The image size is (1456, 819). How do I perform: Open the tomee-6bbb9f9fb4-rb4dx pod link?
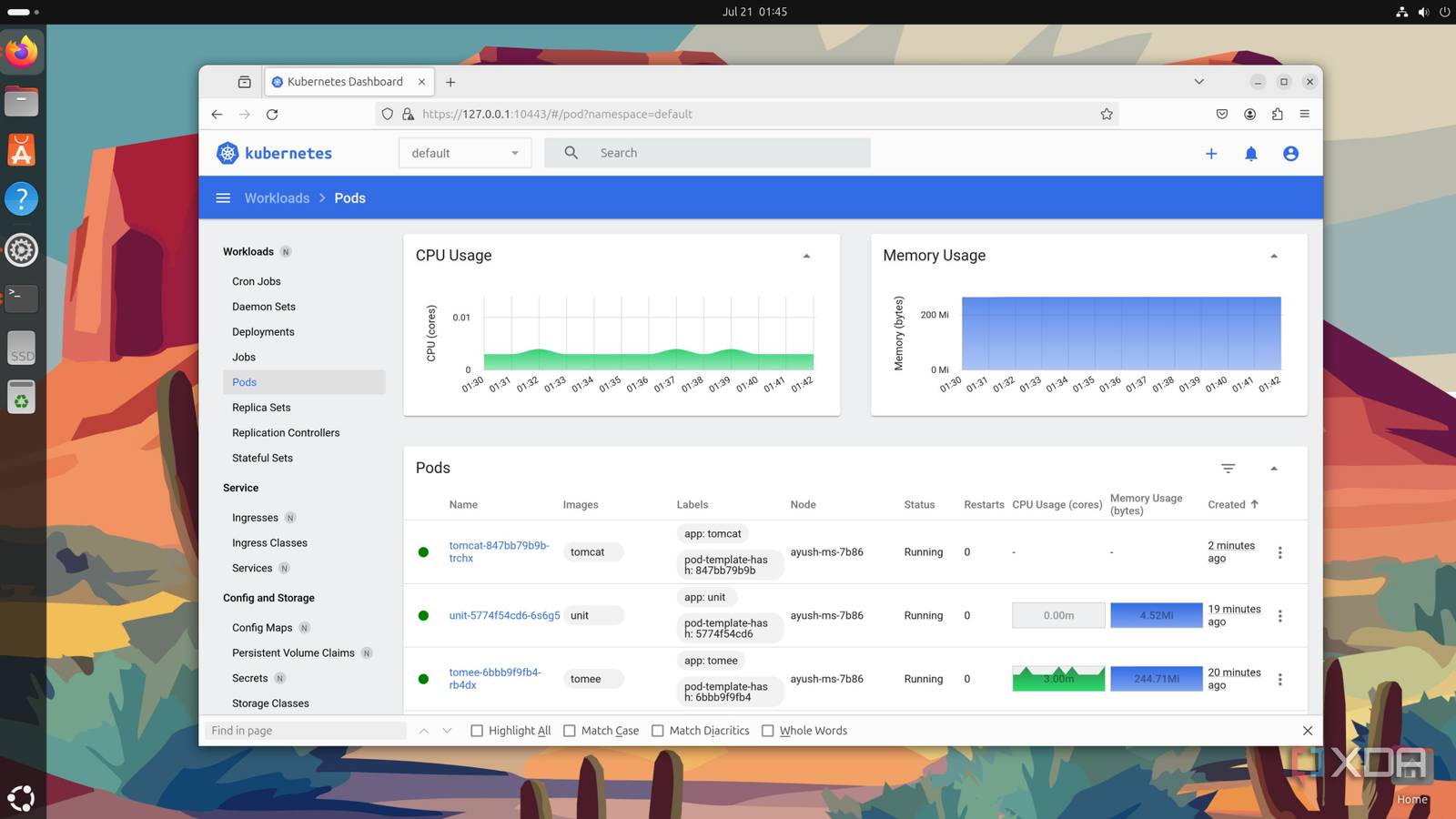(494, 679)
